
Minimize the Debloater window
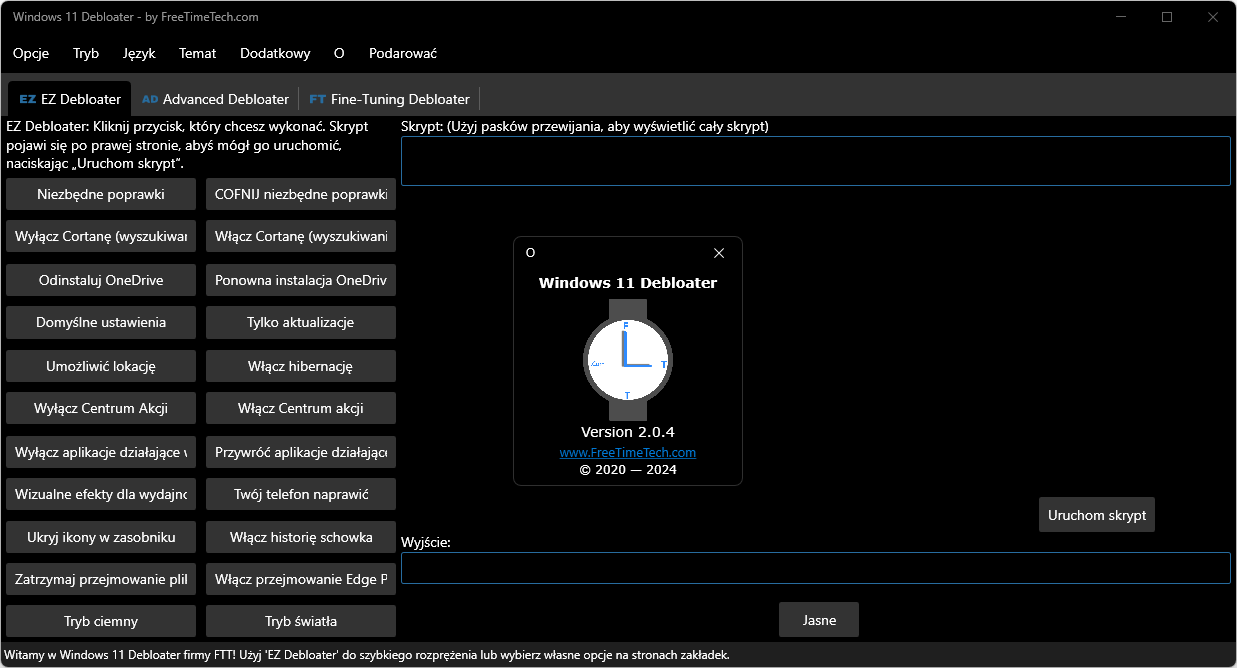point(1121,17)
